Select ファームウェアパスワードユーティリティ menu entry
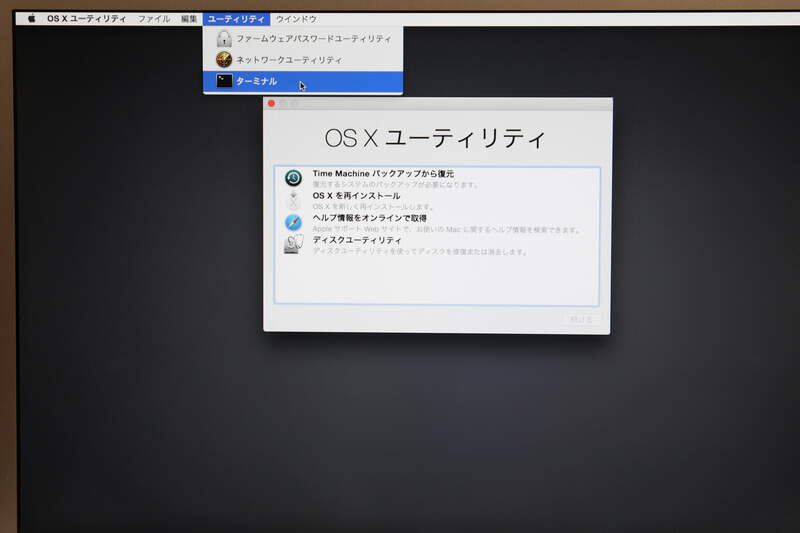Image resolution: width=800 pixels, height=533 pixels. (x=313, y=39)
